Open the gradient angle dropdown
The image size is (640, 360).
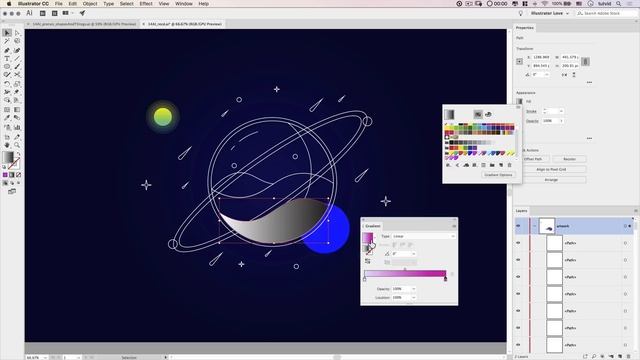coord(413,254)
